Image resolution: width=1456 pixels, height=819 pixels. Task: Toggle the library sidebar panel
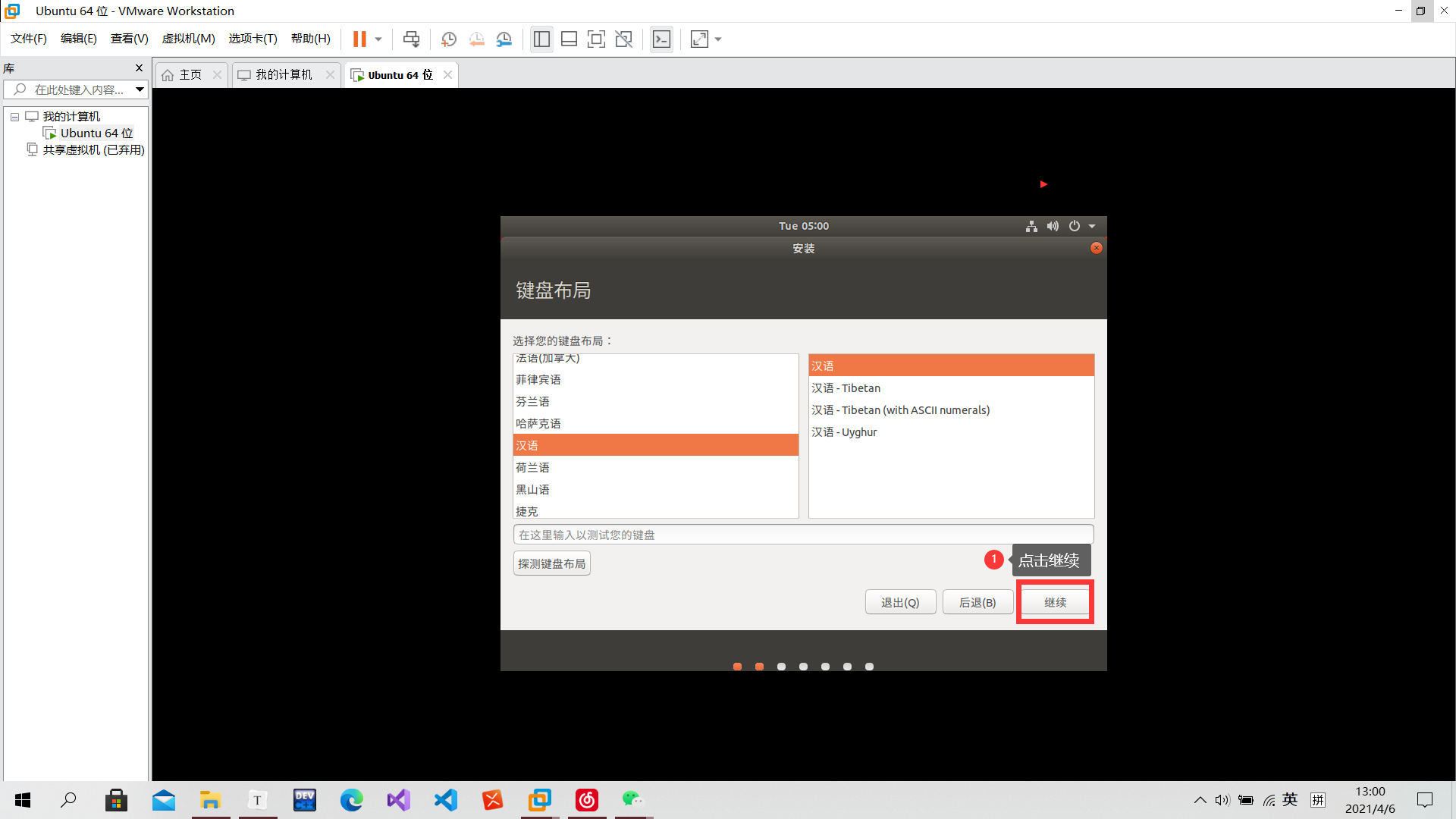click(541, 39)
